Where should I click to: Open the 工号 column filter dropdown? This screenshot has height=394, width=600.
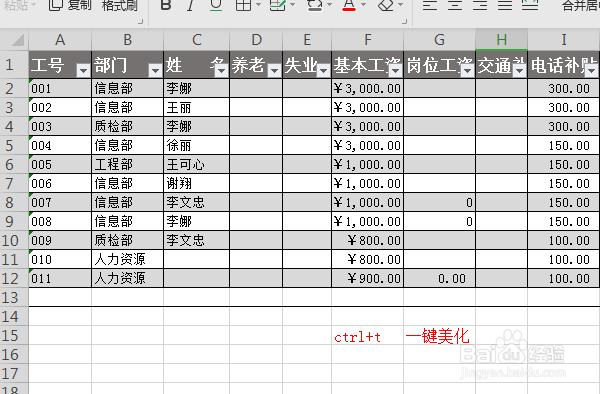pos(83,70)
